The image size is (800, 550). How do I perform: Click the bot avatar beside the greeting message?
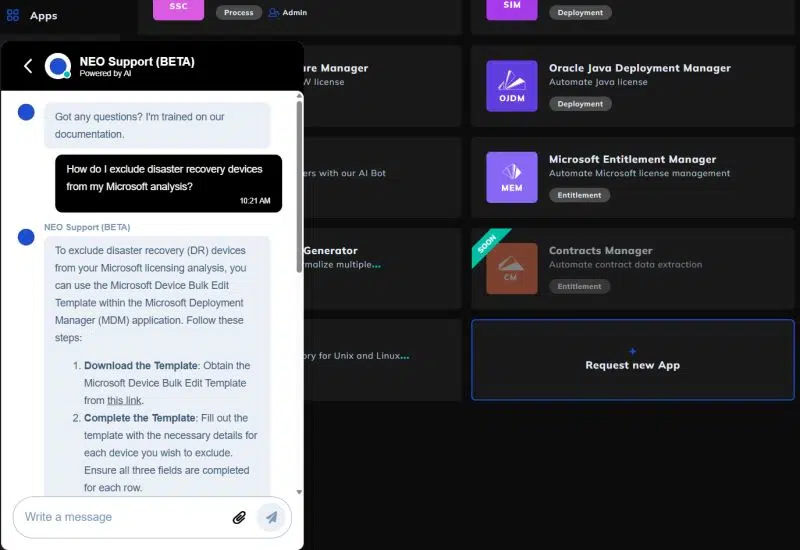26,112
